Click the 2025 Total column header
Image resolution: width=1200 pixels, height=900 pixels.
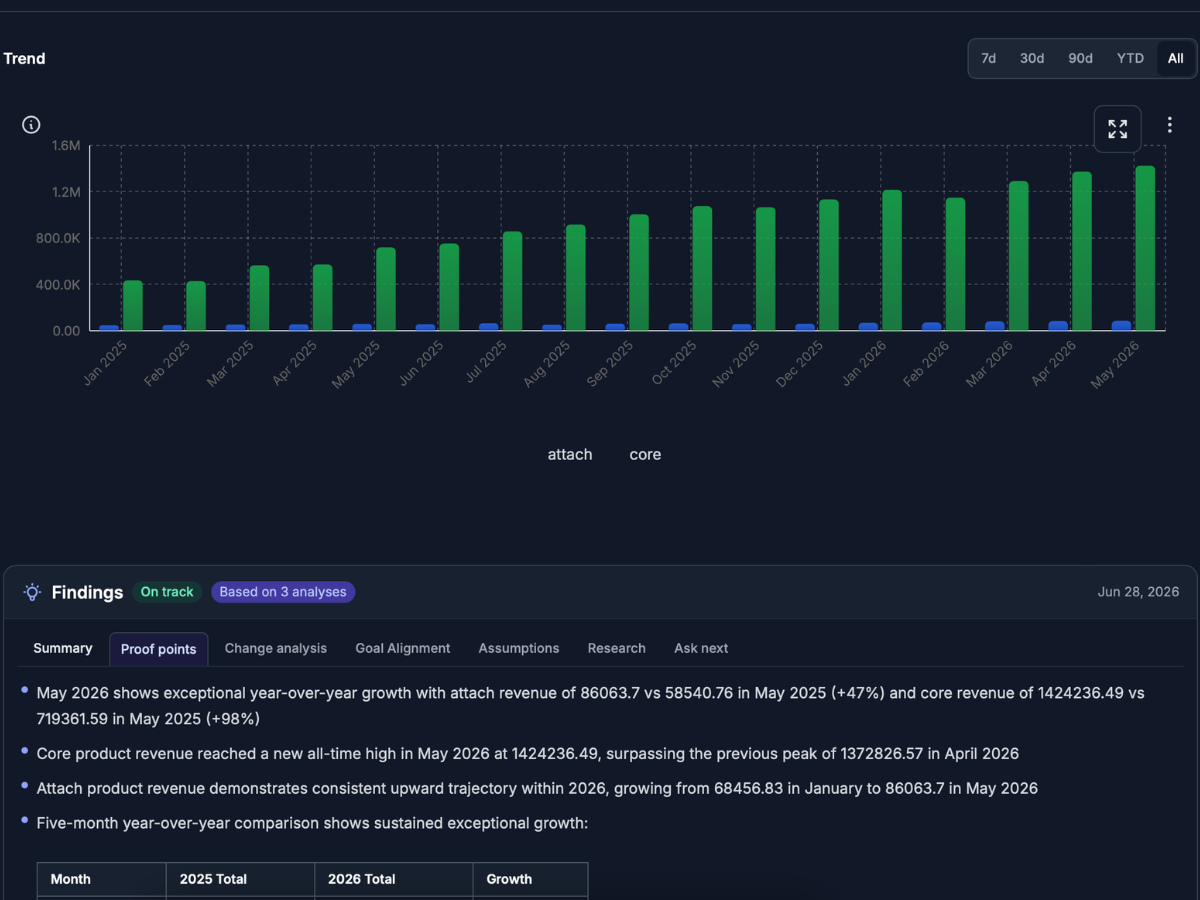click(240, 879)
